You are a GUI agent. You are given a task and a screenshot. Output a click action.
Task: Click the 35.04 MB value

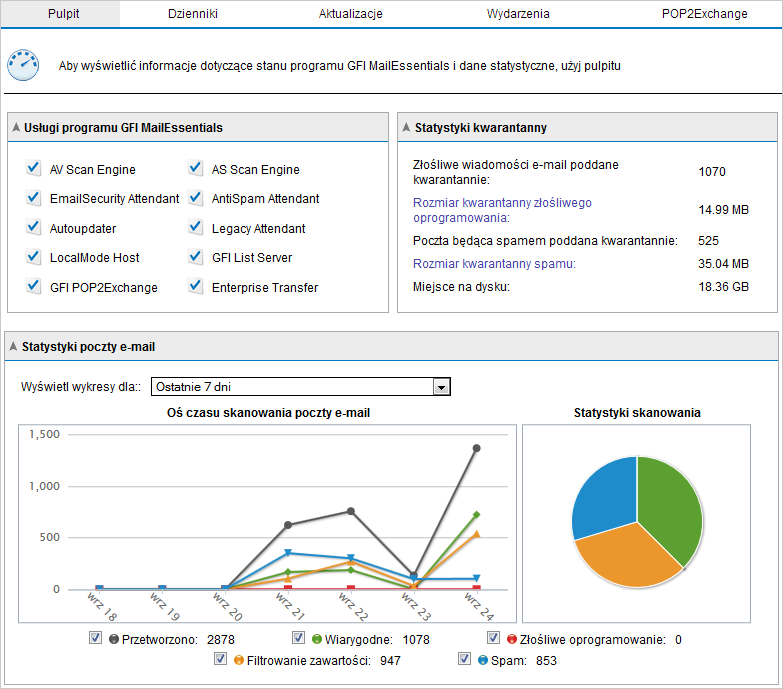pyautogui.click(x=724, y=264)
